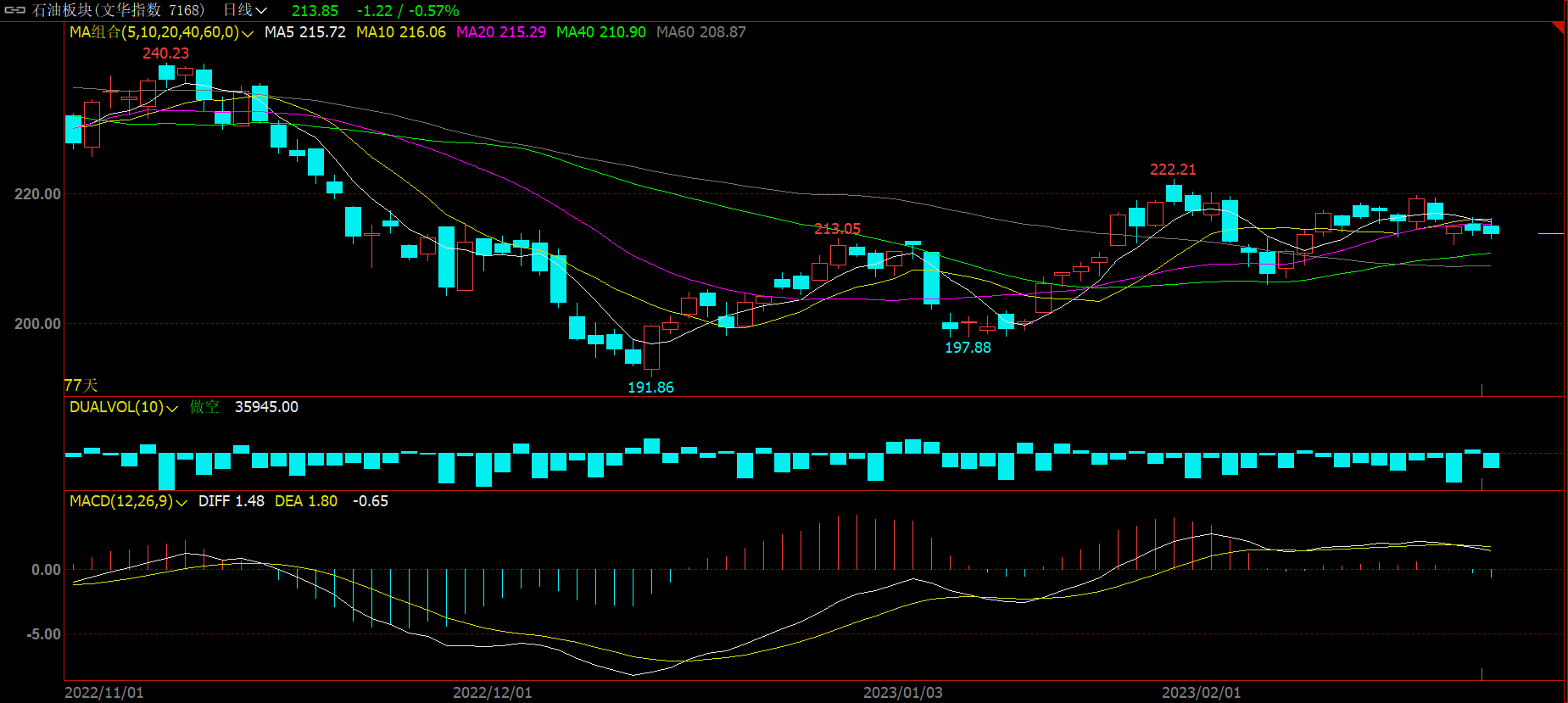Click the 2022/12/01 date on time axis
The image size is (1568, 703).
click(493, 693)
